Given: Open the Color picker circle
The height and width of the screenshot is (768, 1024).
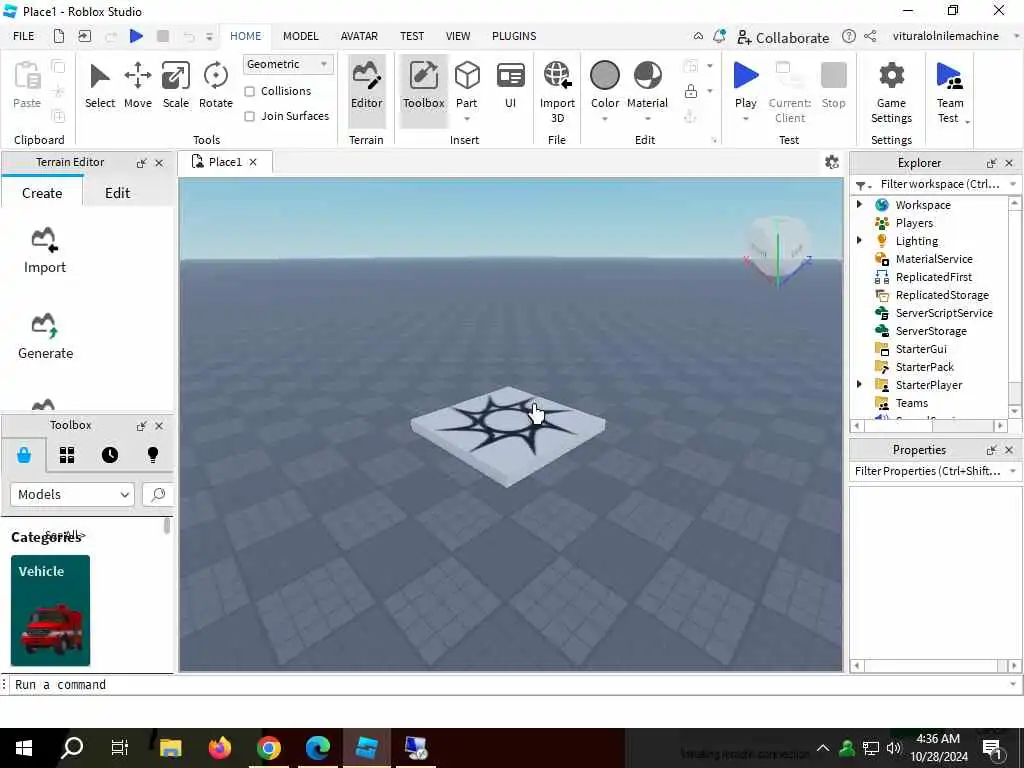Looking at the screenshot, I should pyautogui.click(x=605, y=75).
